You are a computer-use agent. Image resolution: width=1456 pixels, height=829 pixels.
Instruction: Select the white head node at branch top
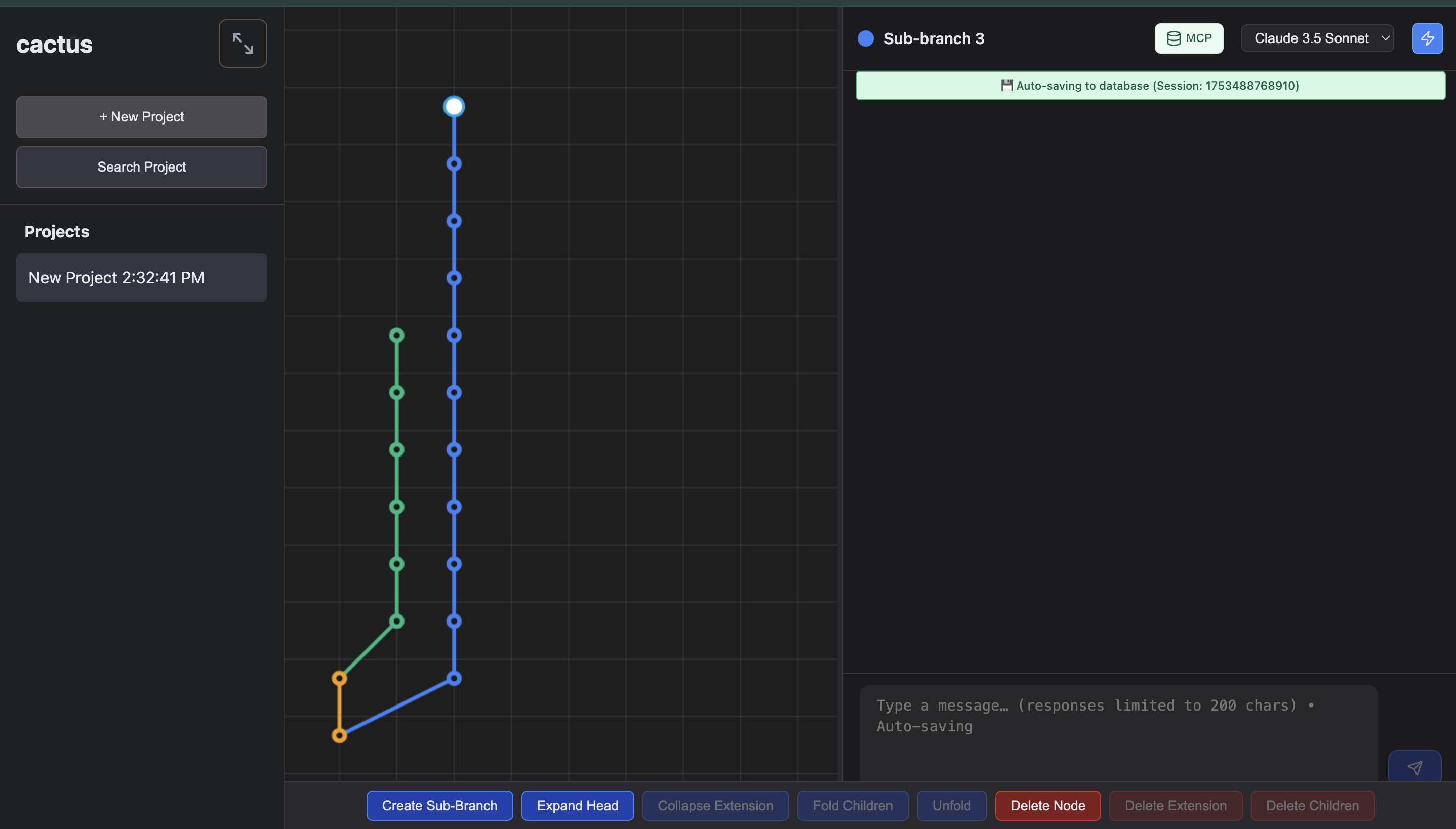(454, 106)
